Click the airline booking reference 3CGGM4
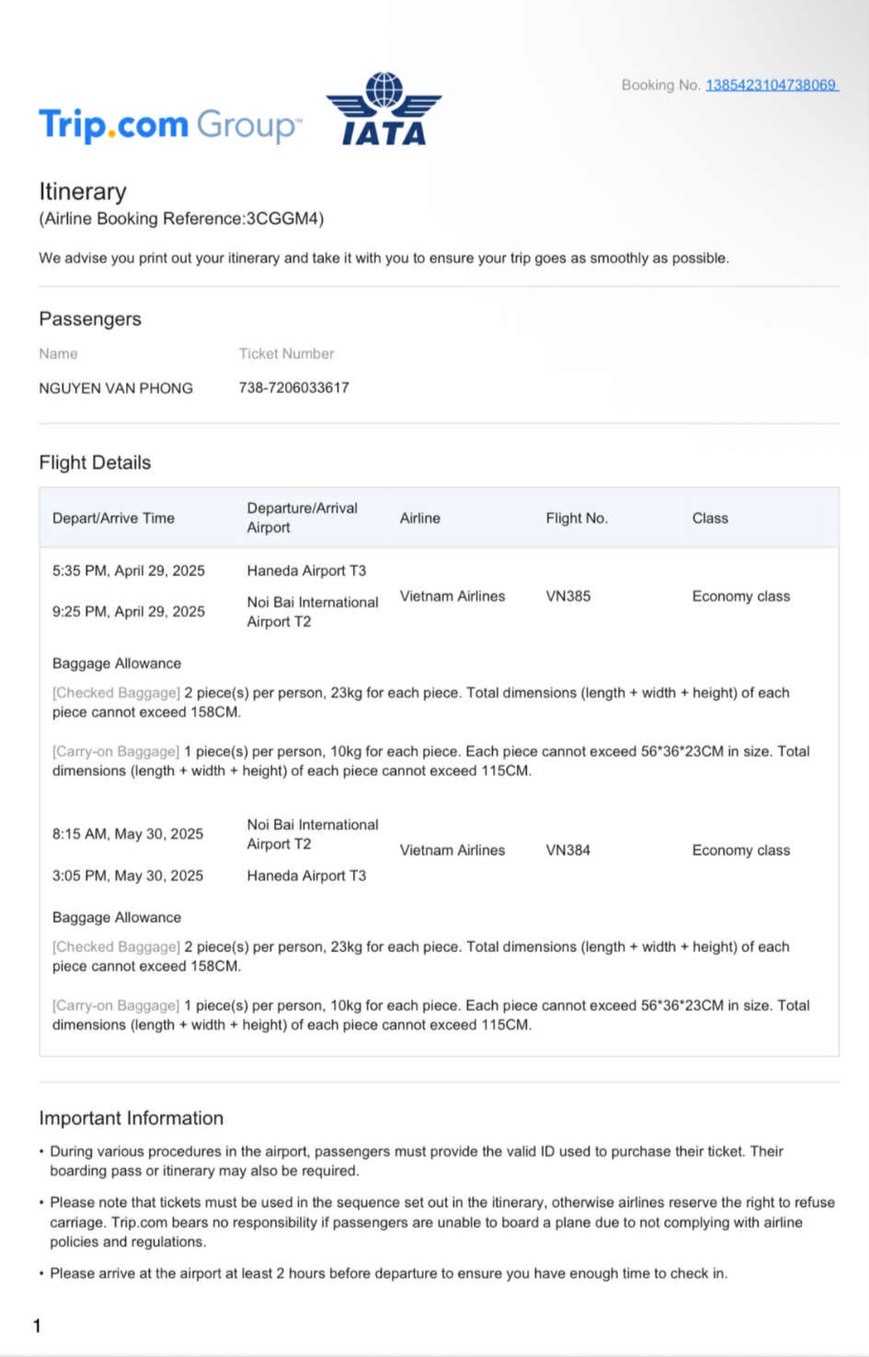Viewport: 869px width, 1357px height. (284, 219)
